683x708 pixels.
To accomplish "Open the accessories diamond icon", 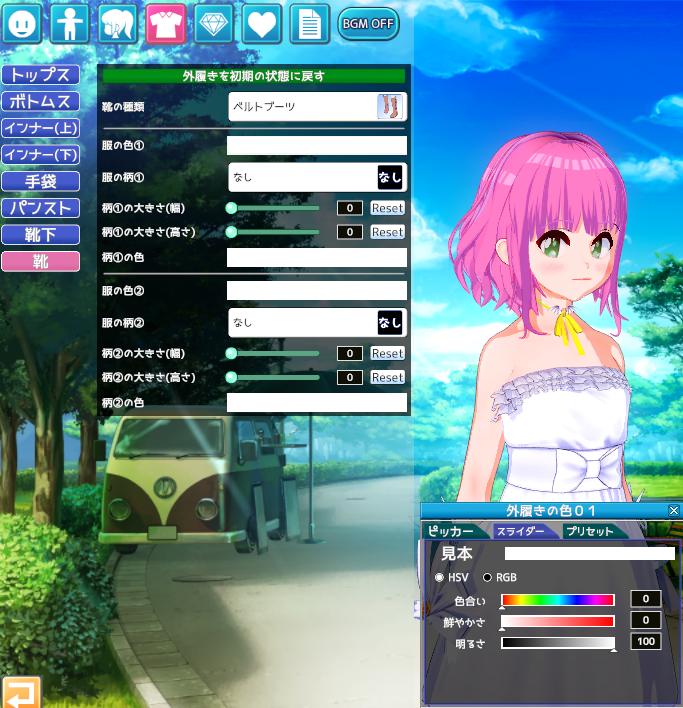I will 214,23.
